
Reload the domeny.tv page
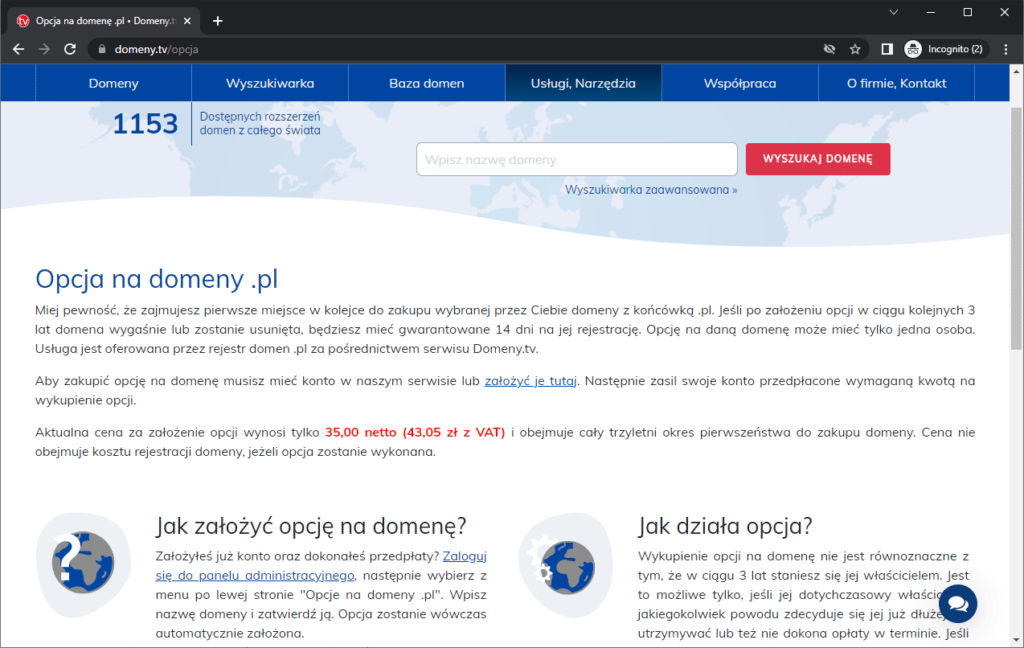(x=69, y=47)
